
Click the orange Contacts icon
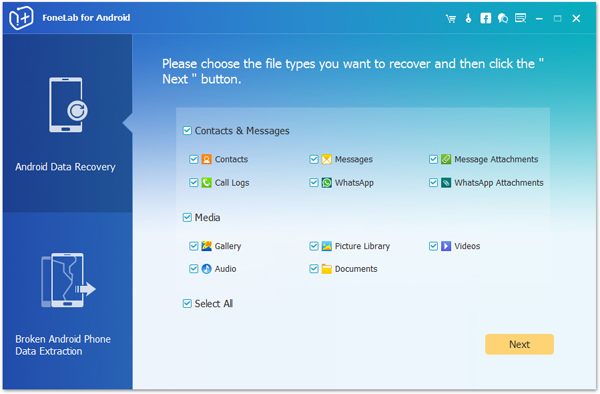pyautogui.click(x=207, y=159)
